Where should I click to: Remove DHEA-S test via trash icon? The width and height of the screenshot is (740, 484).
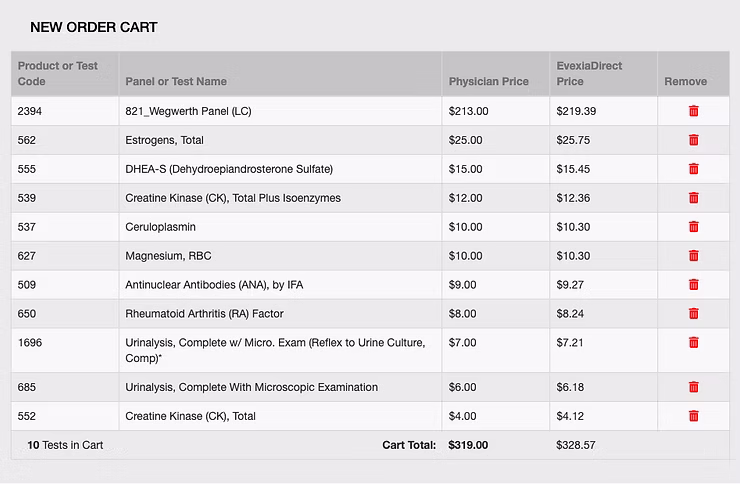pos(693,169)
